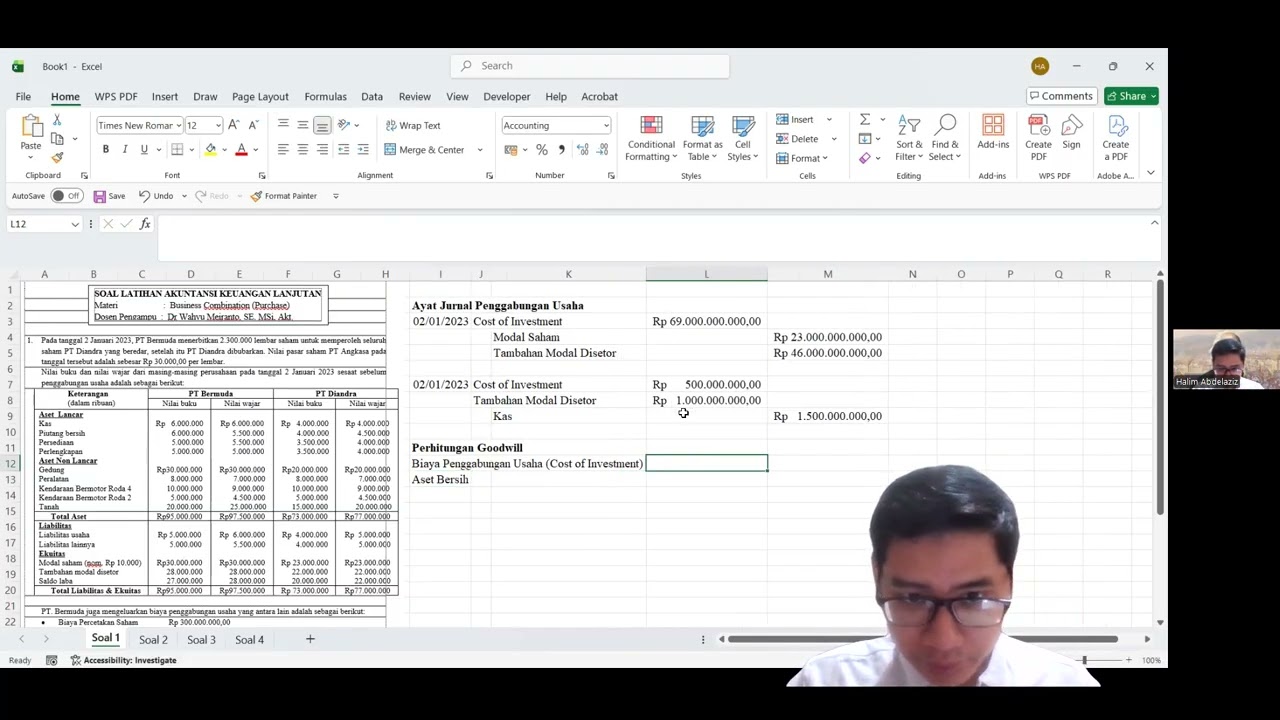This screenshot has width=1280, height=720.
Task: Click the macro recording icon in status bar
Action: 51,660
